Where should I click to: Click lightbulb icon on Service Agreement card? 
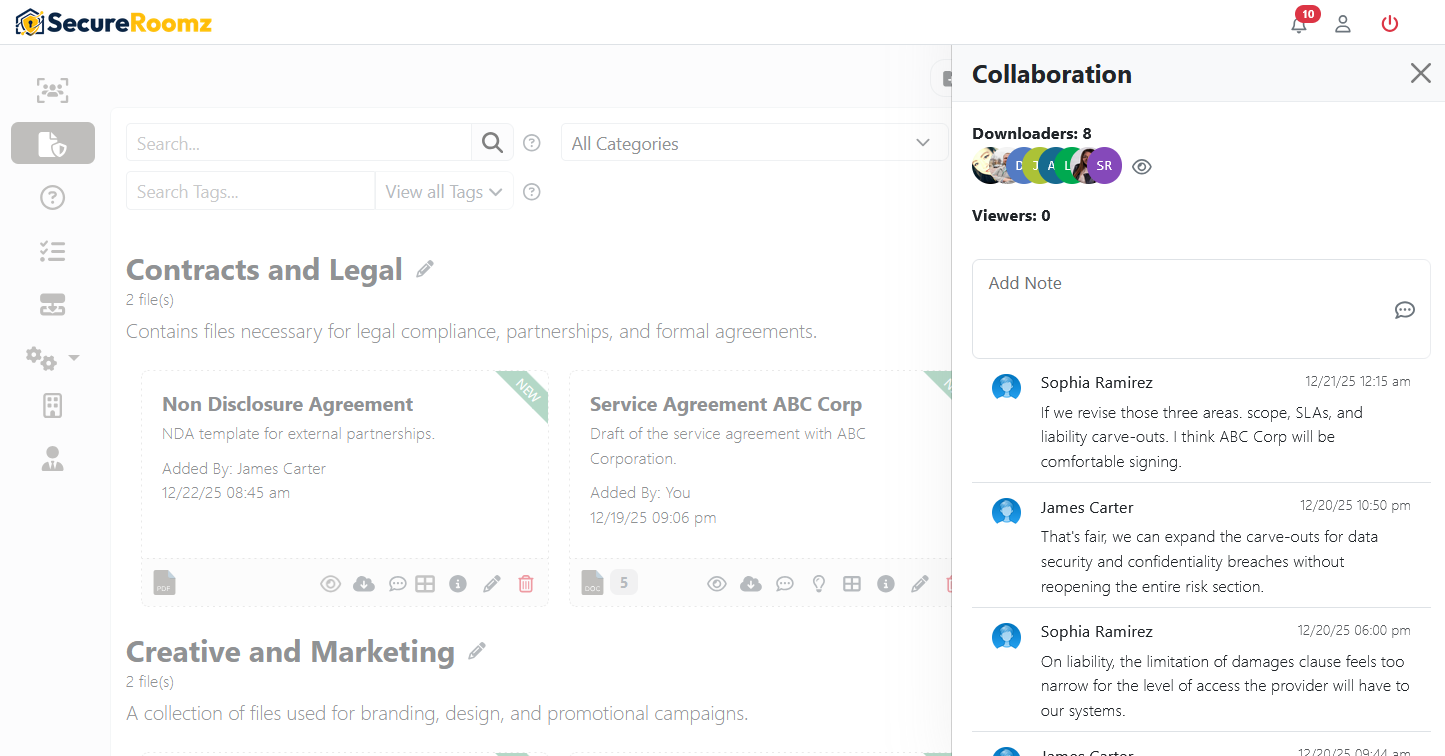[819, 584]
